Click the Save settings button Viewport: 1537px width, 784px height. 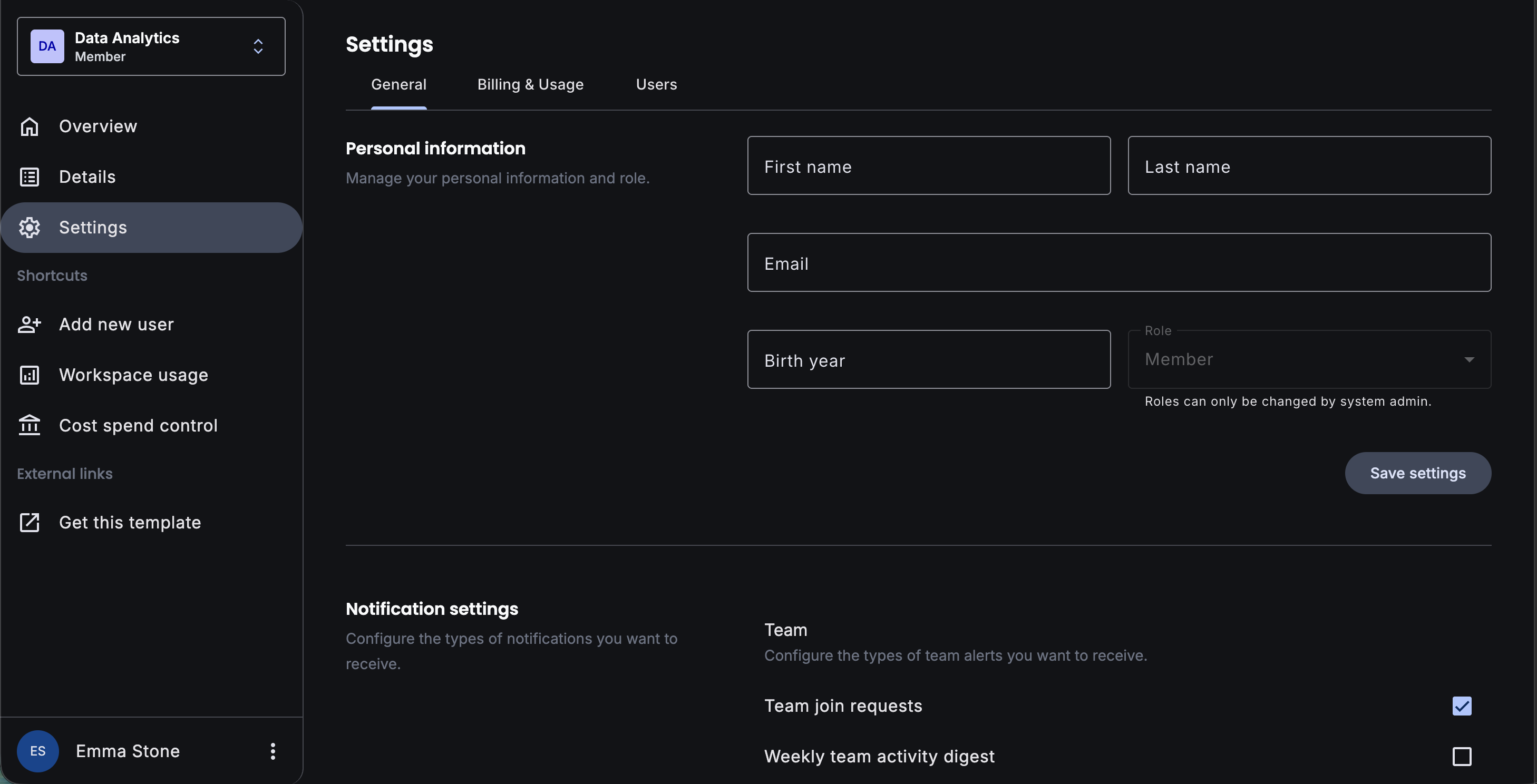tap(1417, 473)
